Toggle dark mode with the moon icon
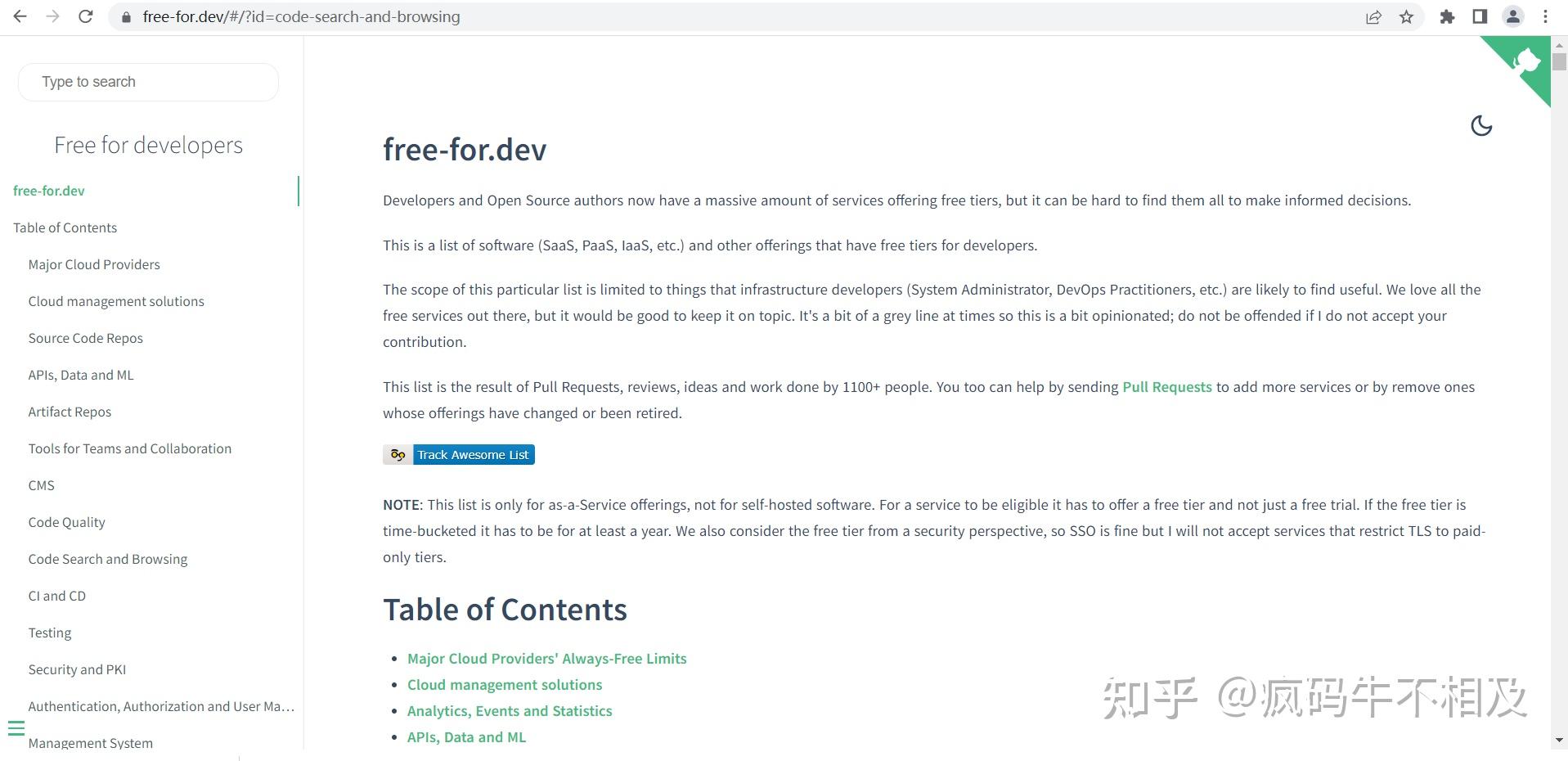 tap(1480, 126)
